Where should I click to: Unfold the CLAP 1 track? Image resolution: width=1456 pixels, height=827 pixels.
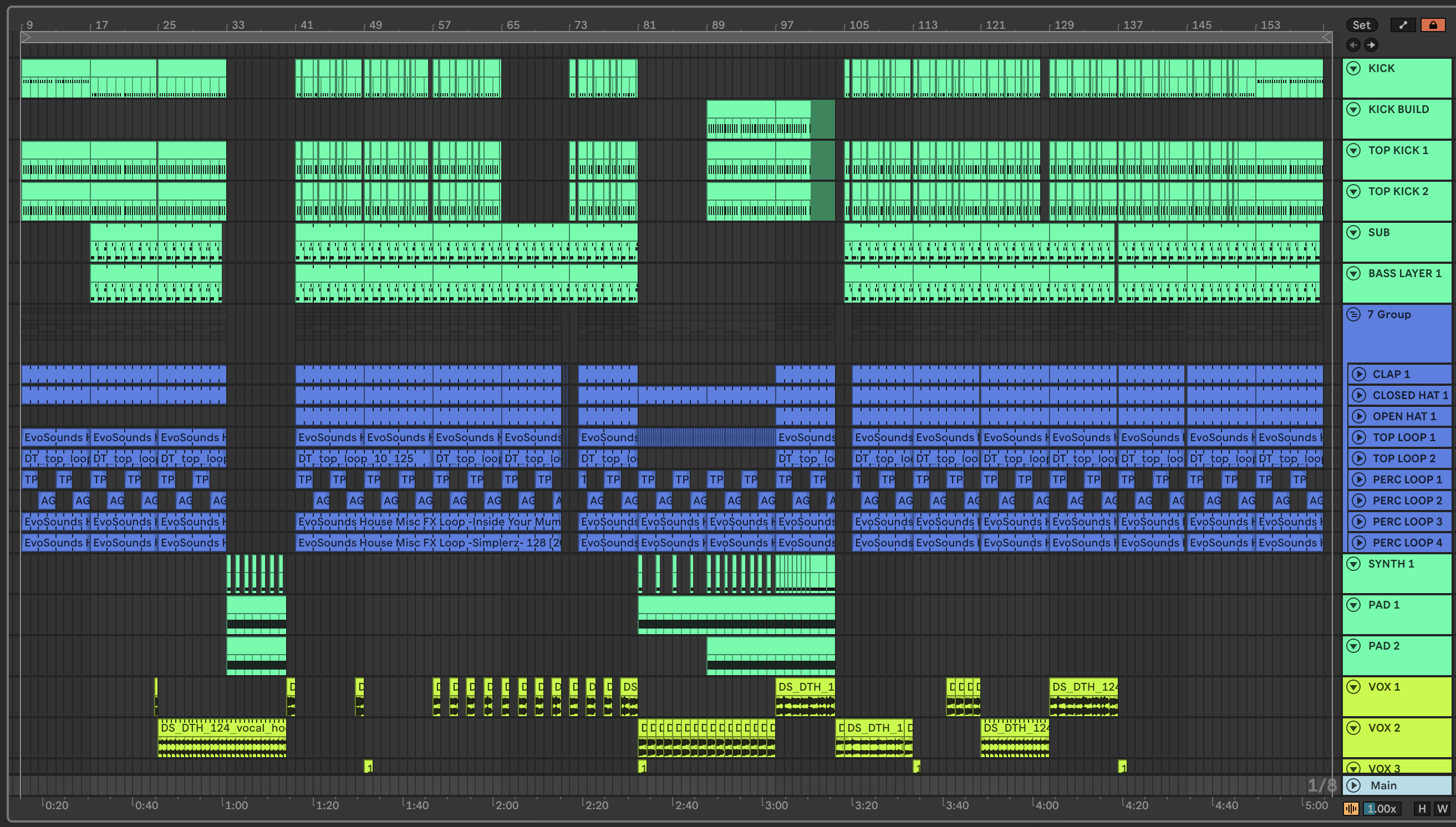[x=1359, y=374]
